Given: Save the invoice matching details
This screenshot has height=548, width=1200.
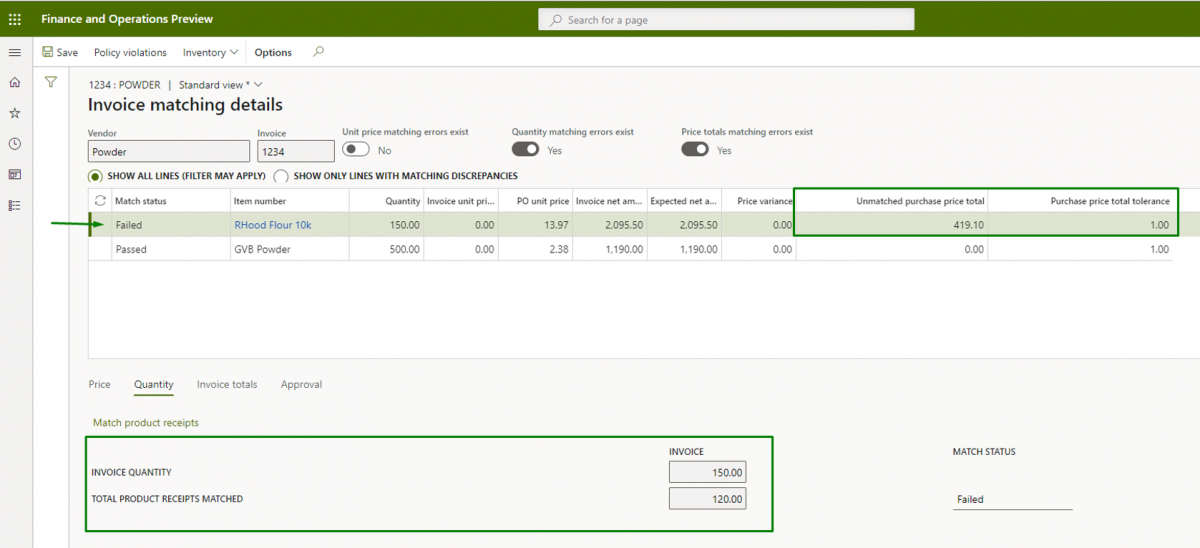Looking at the screenshot, I should (60, 52).
